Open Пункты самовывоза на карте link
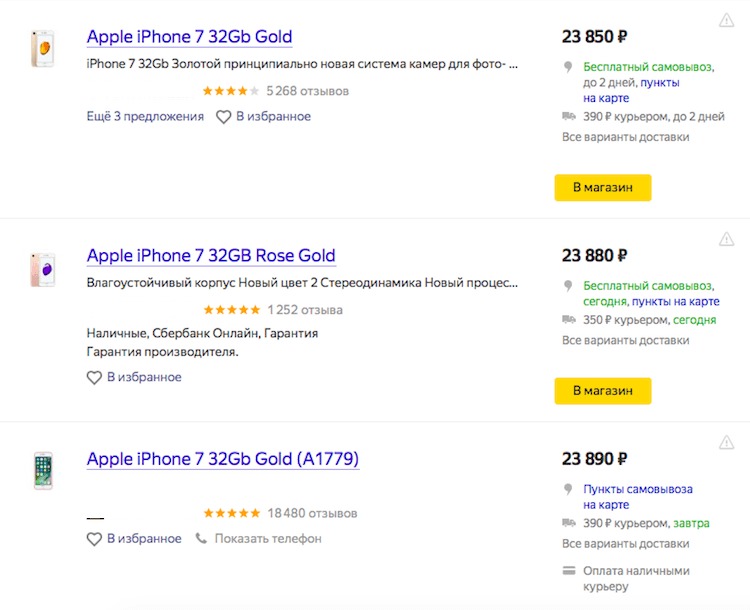The image size is (750, 610). (x=638, y=497)
